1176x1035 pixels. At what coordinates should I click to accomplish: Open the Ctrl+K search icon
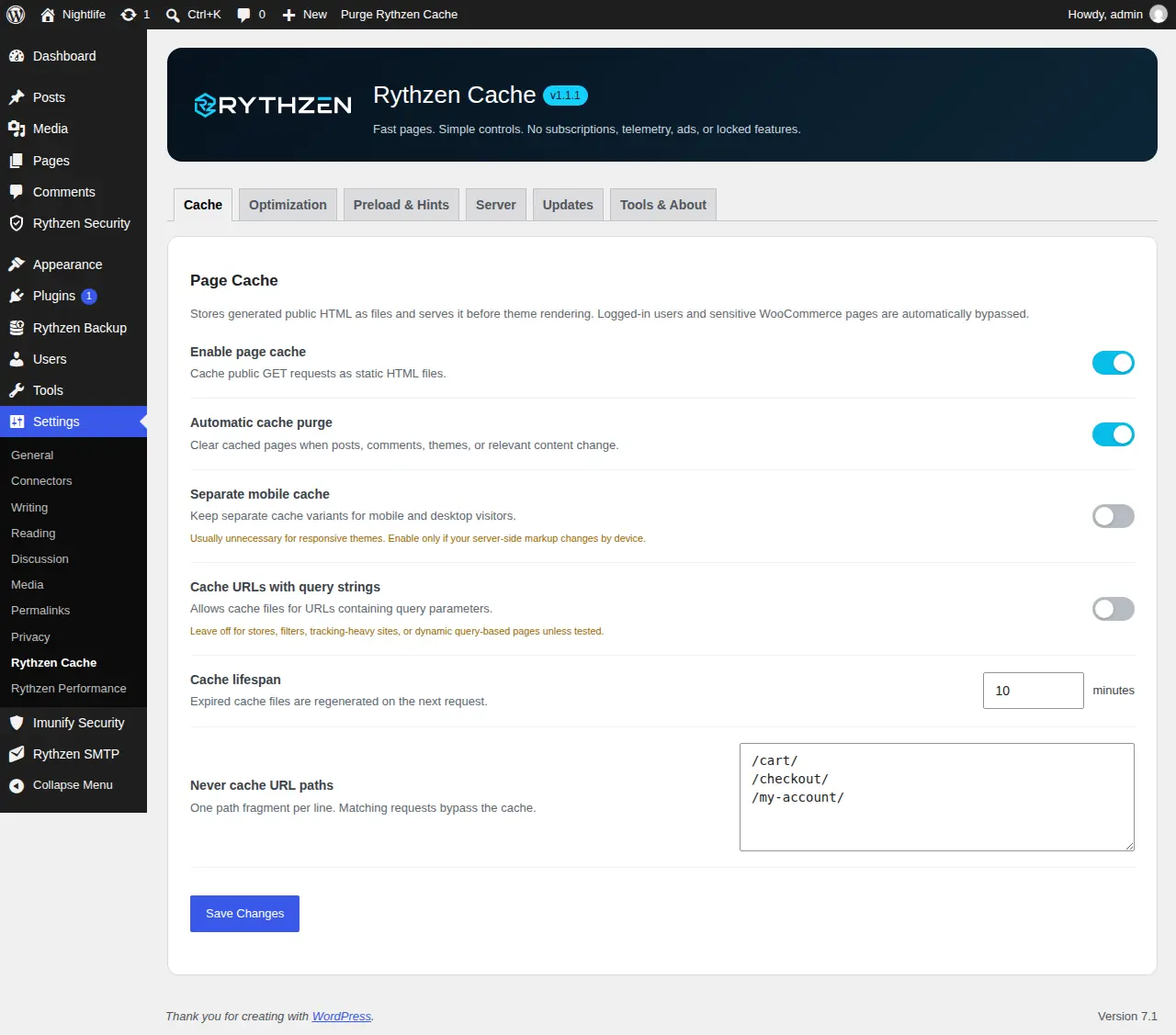173,15
